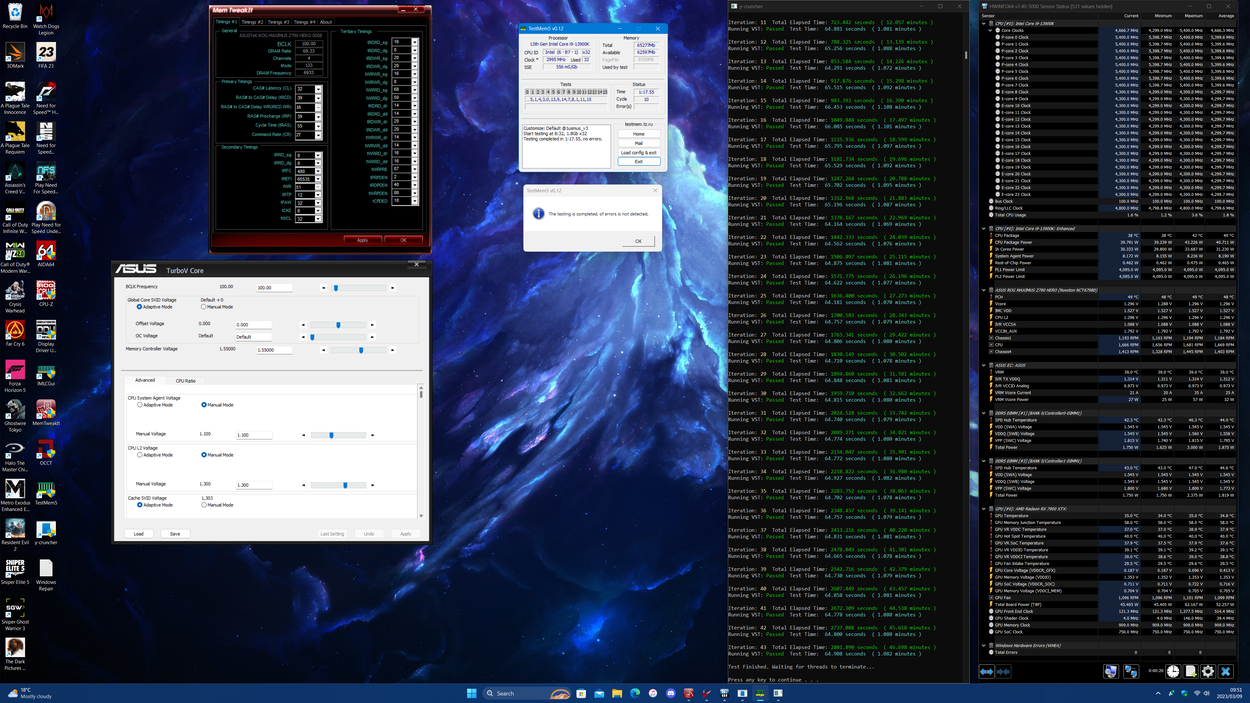Click the Memory Controller Voltage slider

358,350
